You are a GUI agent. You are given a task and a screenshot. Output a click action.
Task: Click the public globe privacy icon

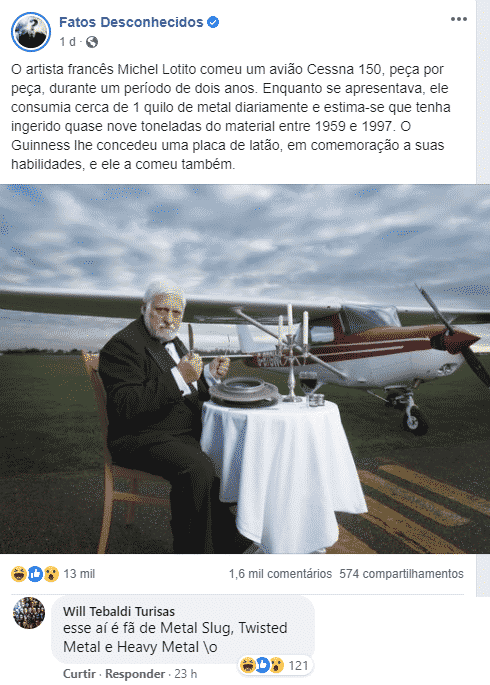click(x=92, y=42)
